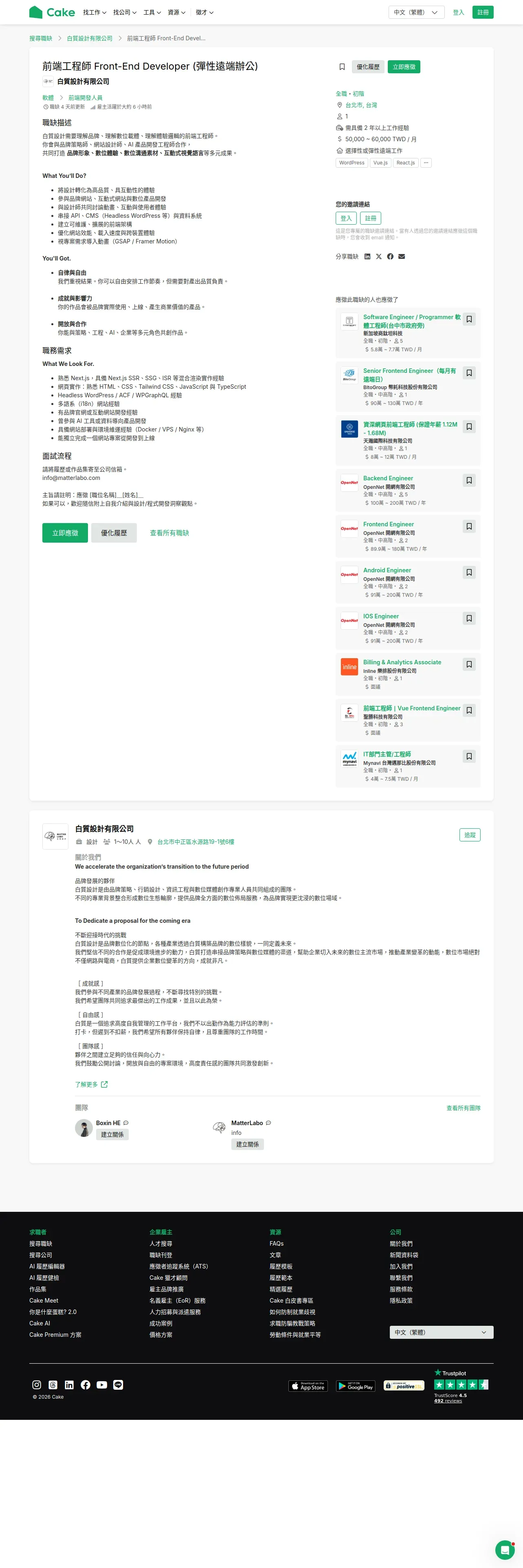The image size is (523, 1568).
Task: Open Cake's Facebook from the footer
Action: pos(86,1385)
